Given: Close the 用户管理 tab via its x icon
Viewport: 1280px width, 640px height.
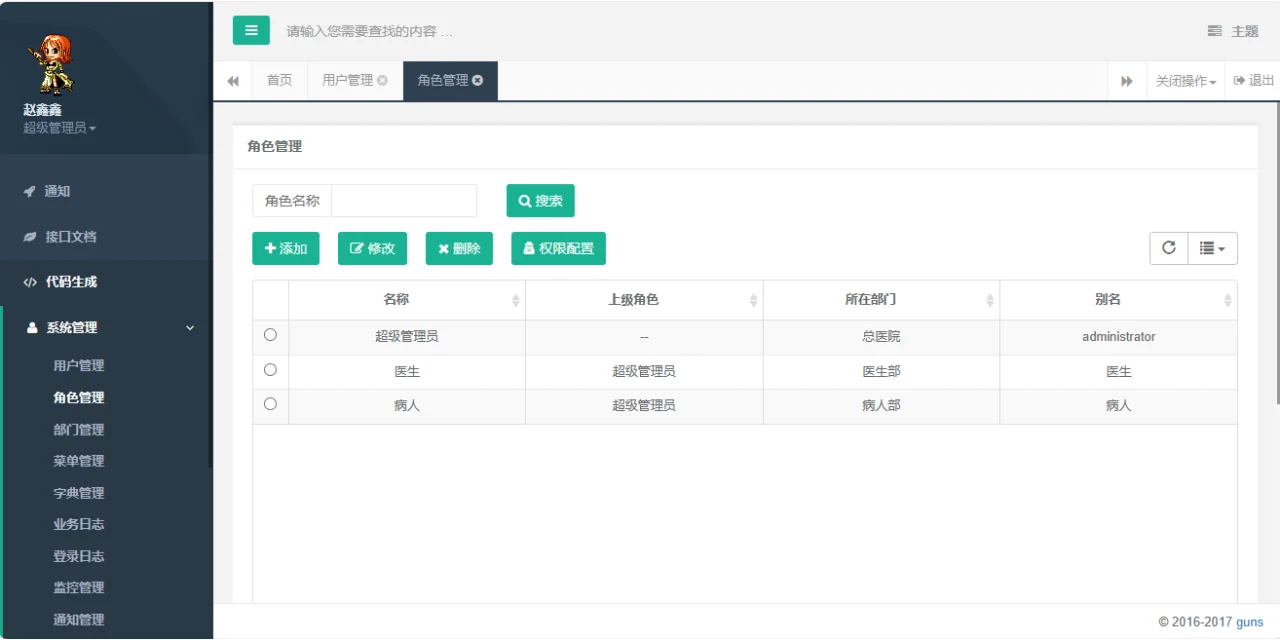Looking at the screenshot, I should pos(382,80).
